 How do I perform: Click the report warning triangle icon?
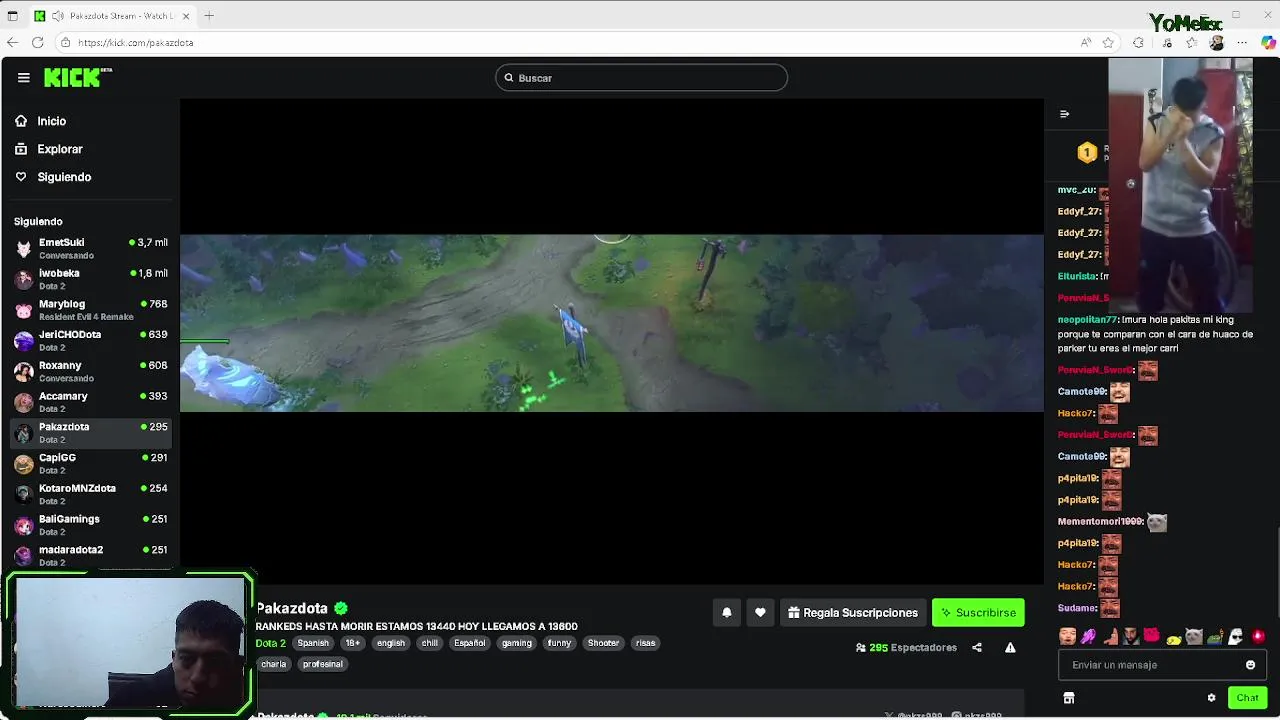pyautogui.click(x=1010, y=648)
